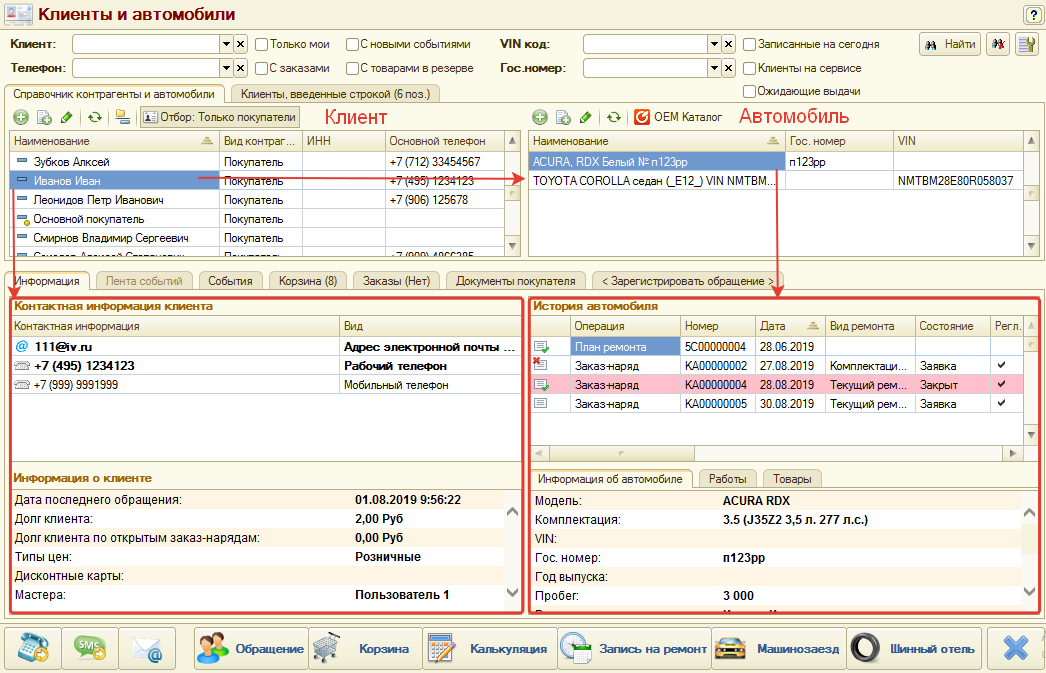Open the Телефон dropdown arrow
Image resolution: width=1046 pixels, height=673 pixels.
click(226, 68)
